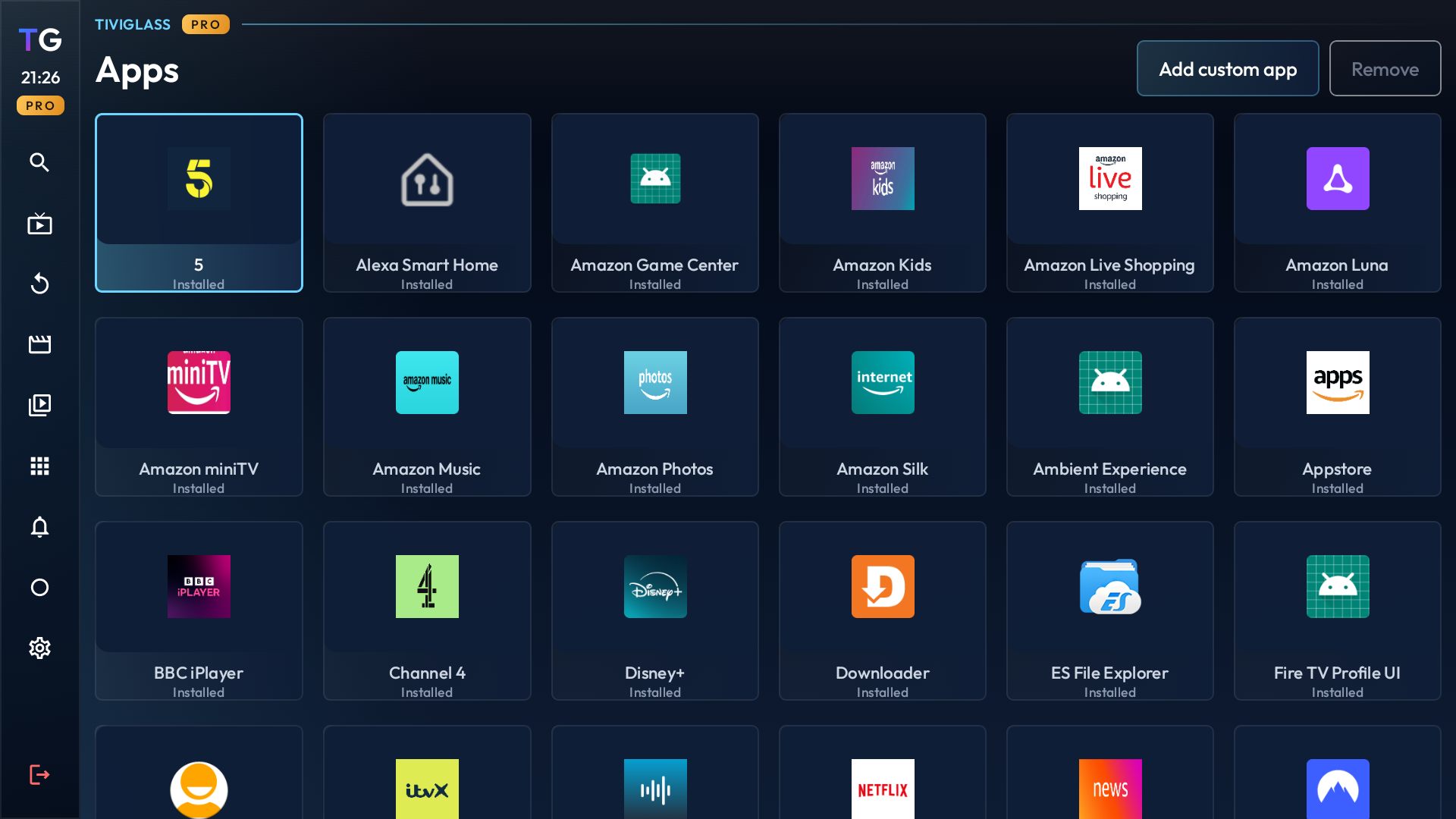Open the Fire TV Profile UI icon
Screen dimensions: 1456x819
[x=1338, y=586]
